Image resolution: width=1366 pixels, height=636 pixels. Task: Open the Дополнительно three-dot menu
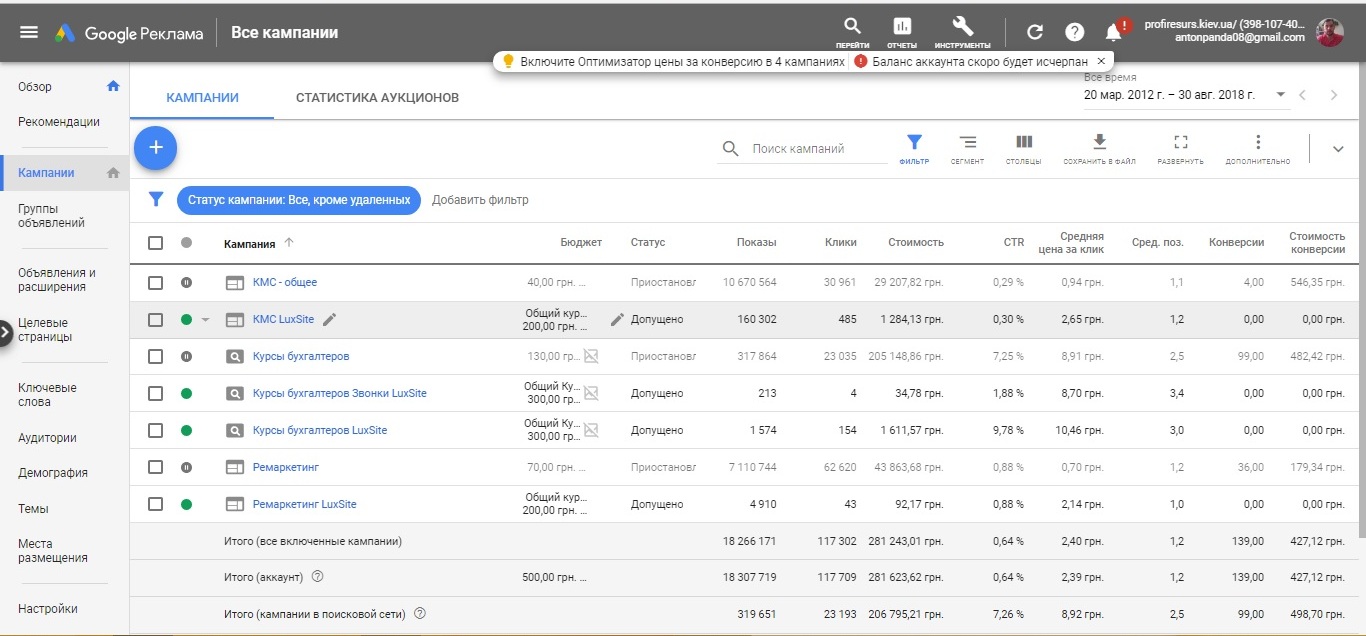point(1258,149)
